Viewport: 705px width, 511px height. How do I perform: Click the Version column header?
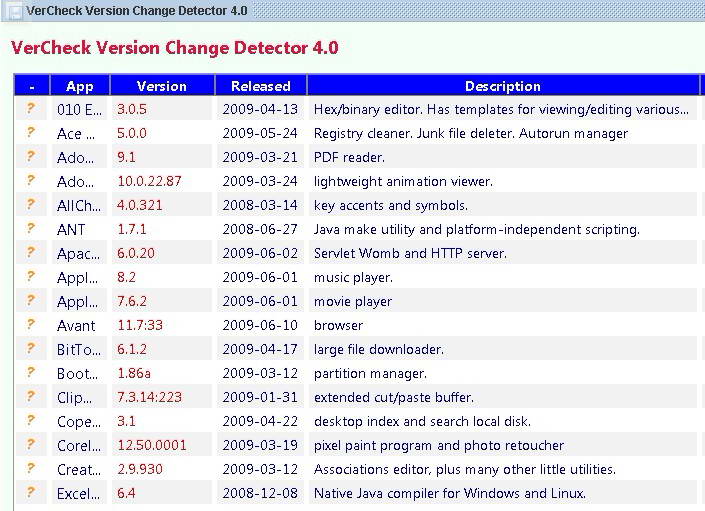pos(162,86)
